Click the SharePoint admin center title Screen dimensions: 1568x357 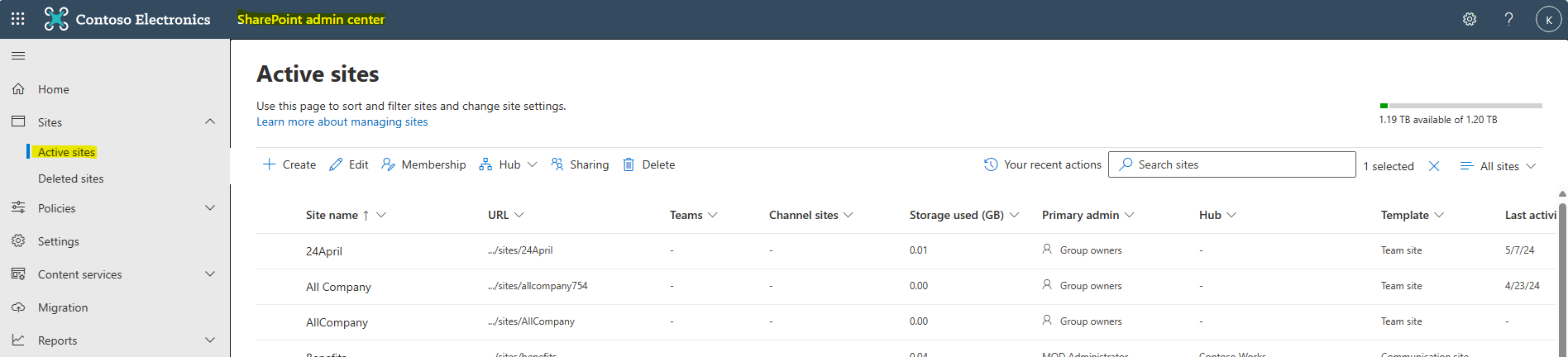coord(311,19)
